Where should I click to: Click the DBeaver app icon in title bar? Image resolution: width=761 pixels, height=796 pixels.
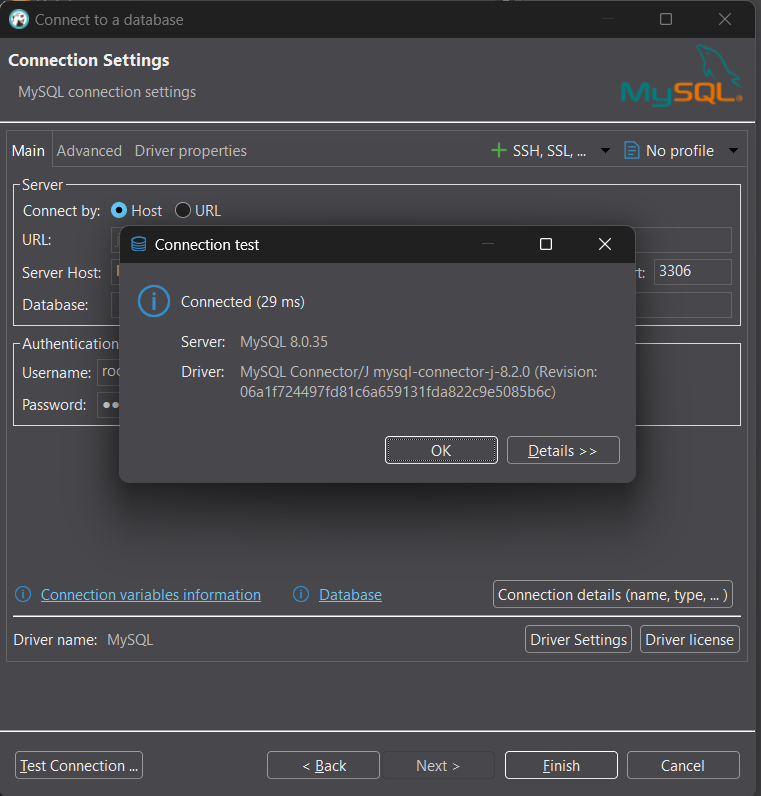click(19, 19)
